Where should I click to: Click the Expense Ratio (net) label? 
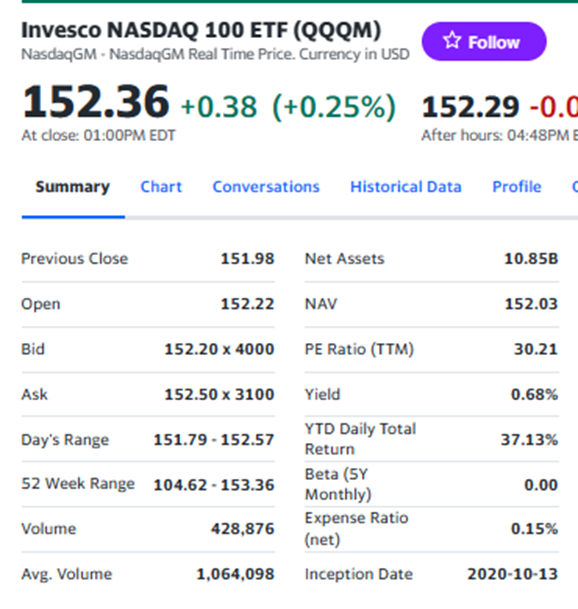click(x=357, y=529)
